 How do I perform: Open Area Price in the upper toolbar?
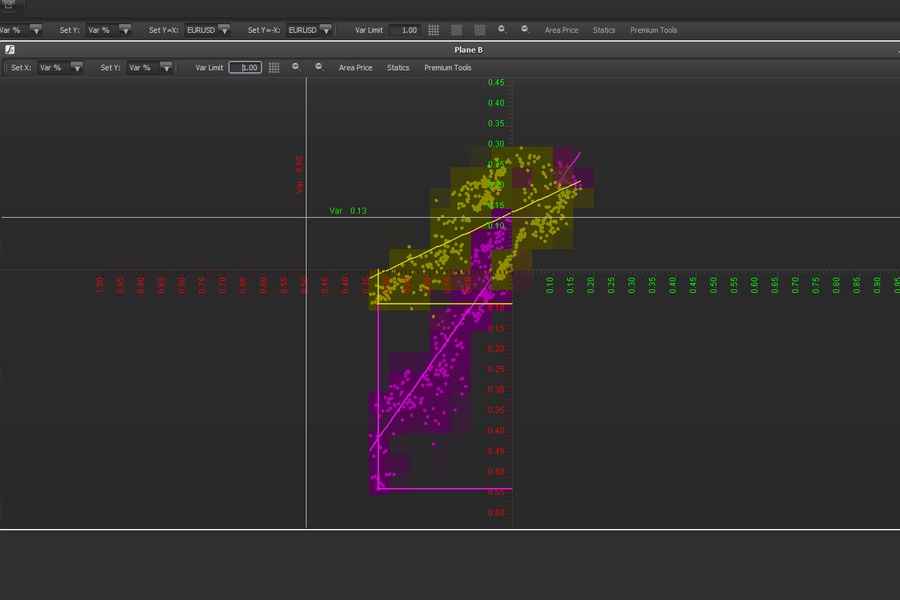(561, 30)
